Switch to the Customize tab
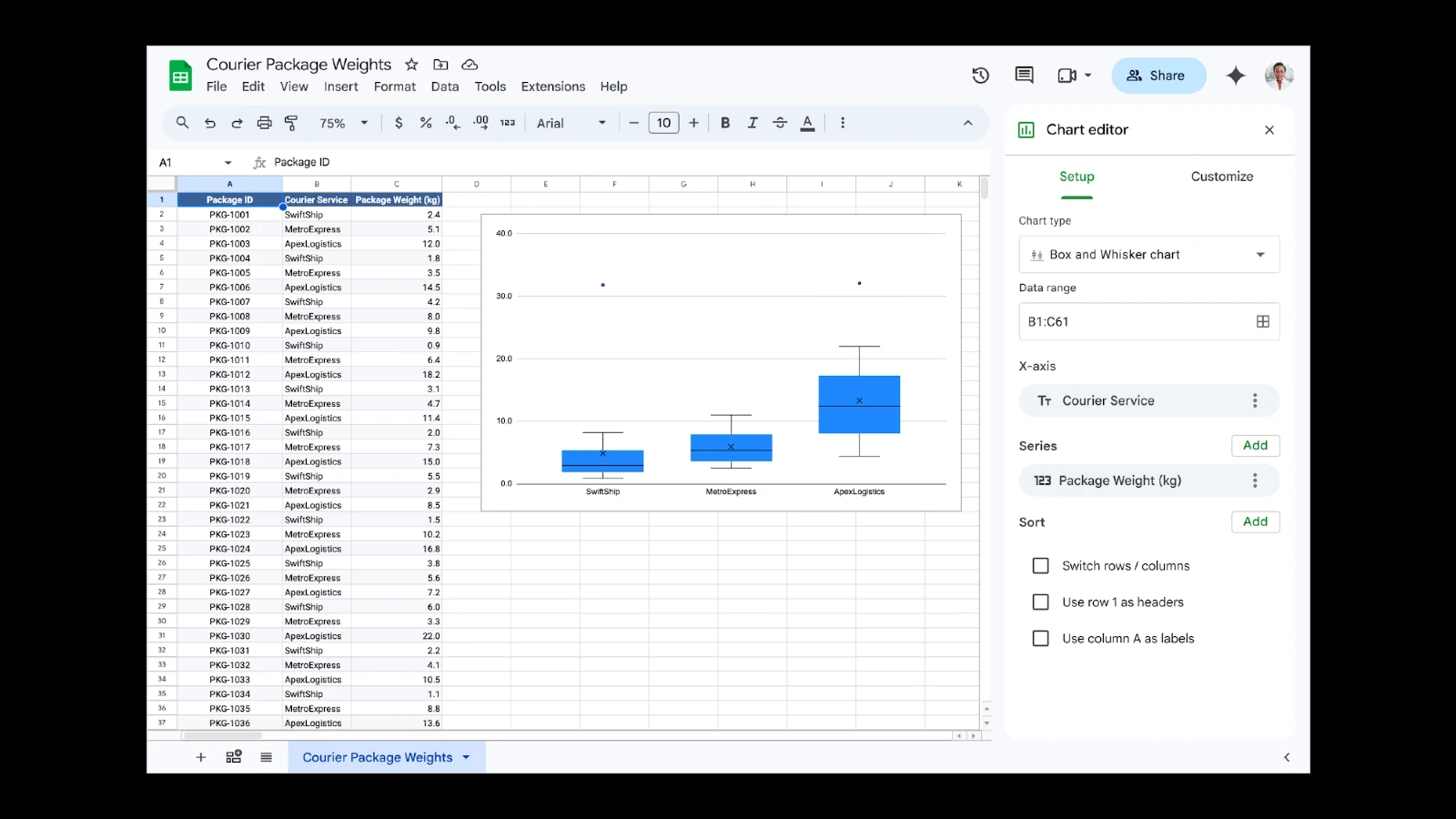Image resolution: width=1456 pixels, height=819 pixels. coord(1222,177)
